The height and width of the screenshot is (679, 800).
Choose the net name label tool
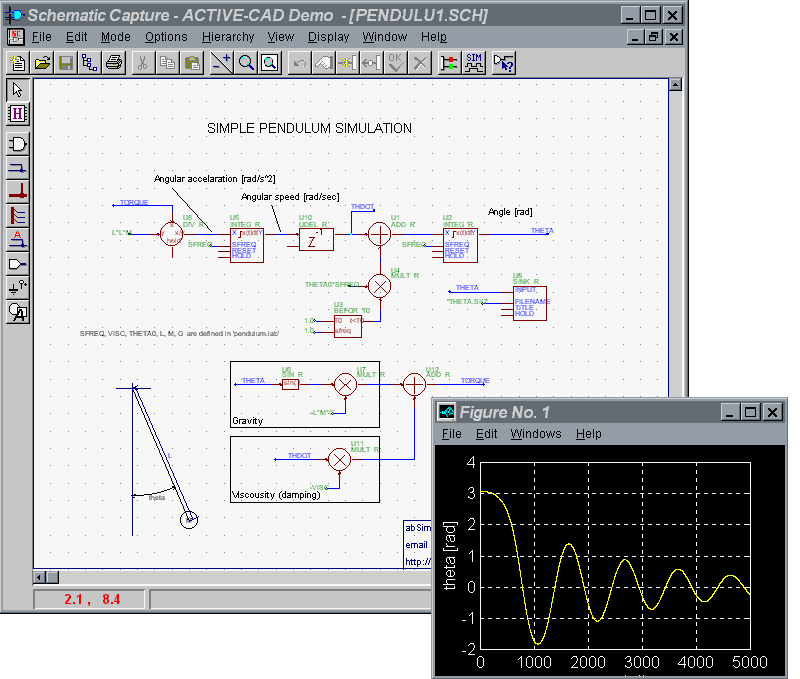(17, 239)
